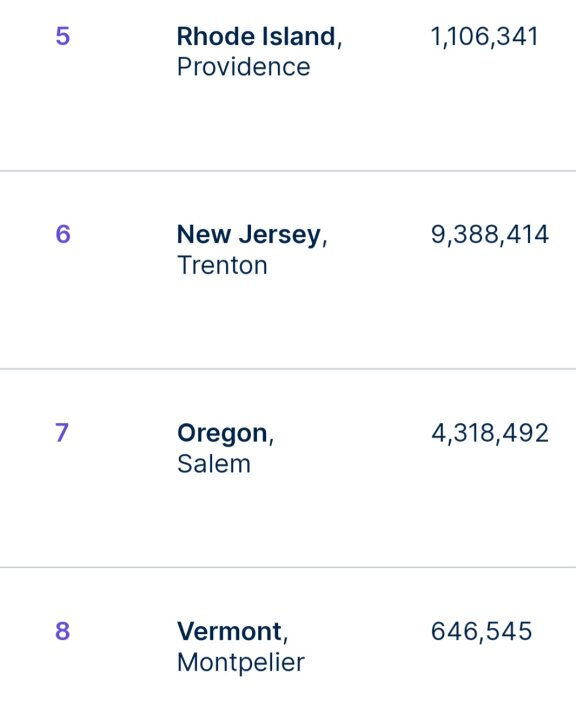Select the Rhode Island state name
Image resolution: width=576 pixels, height=720 pixels.
point(256,36)
